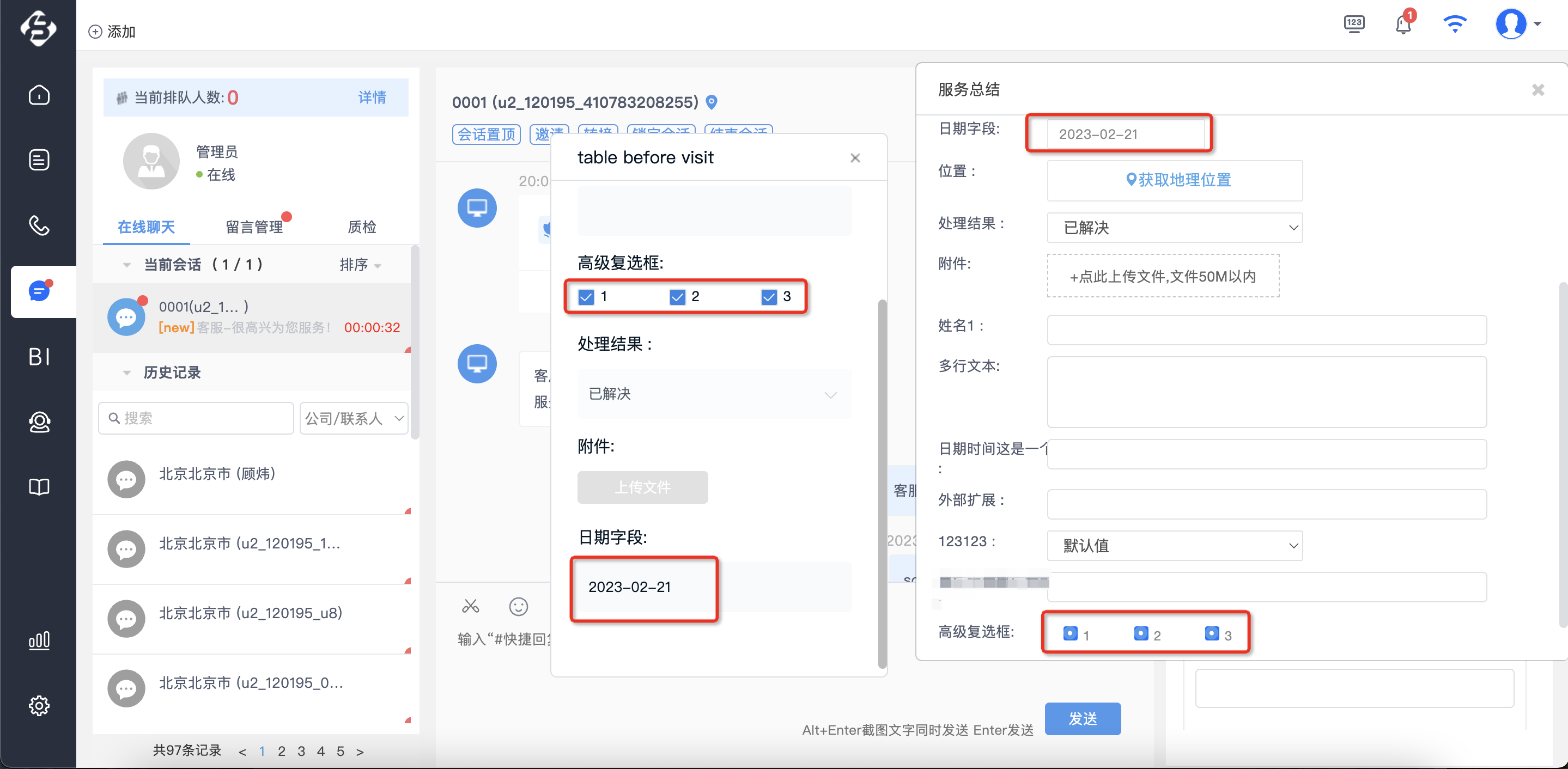Open the bar chart statistics sidebar icon
1568x769 pixels.
pyautogui.click(x=39, y=640)
